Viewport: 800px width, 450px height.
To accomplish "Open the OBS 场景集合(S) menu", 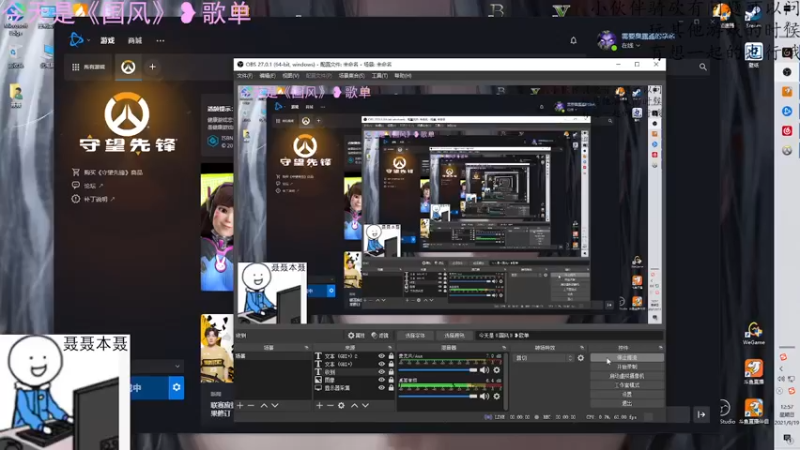I will coord(352,76).
